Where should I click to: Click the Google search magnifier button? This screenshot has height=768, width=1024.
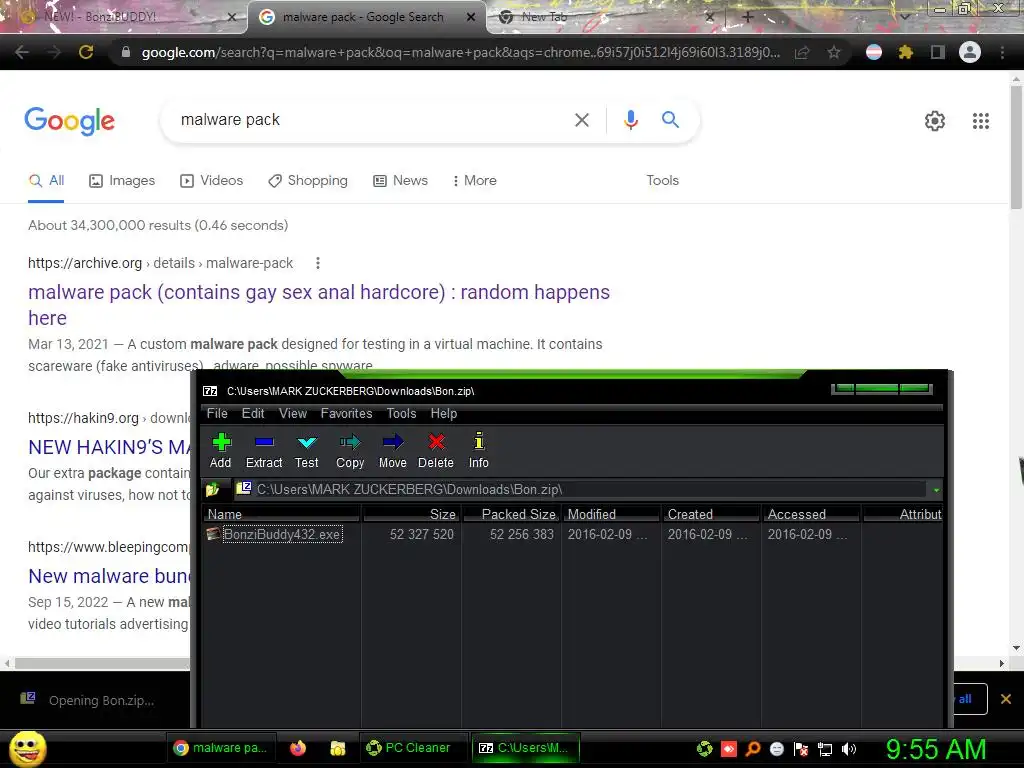[x=670, y=120]
